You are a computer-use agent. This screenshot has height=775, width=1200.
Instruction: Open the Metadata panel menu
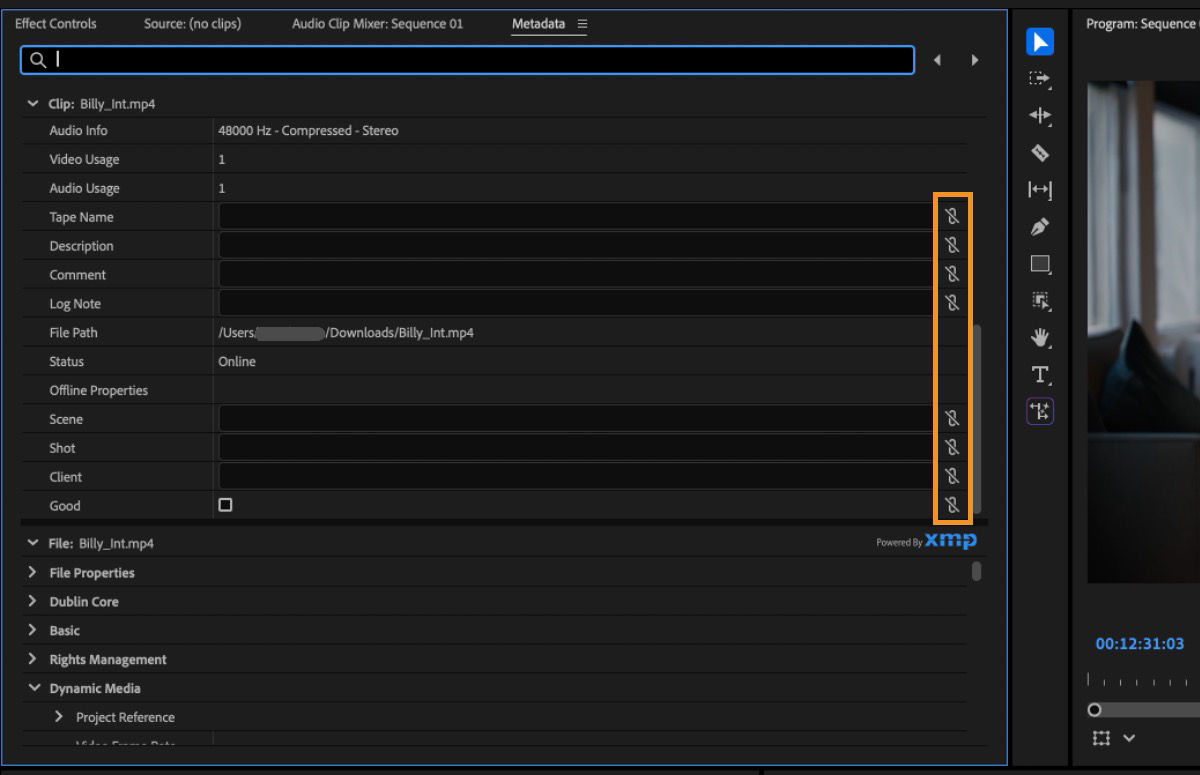tap(581, 24)
